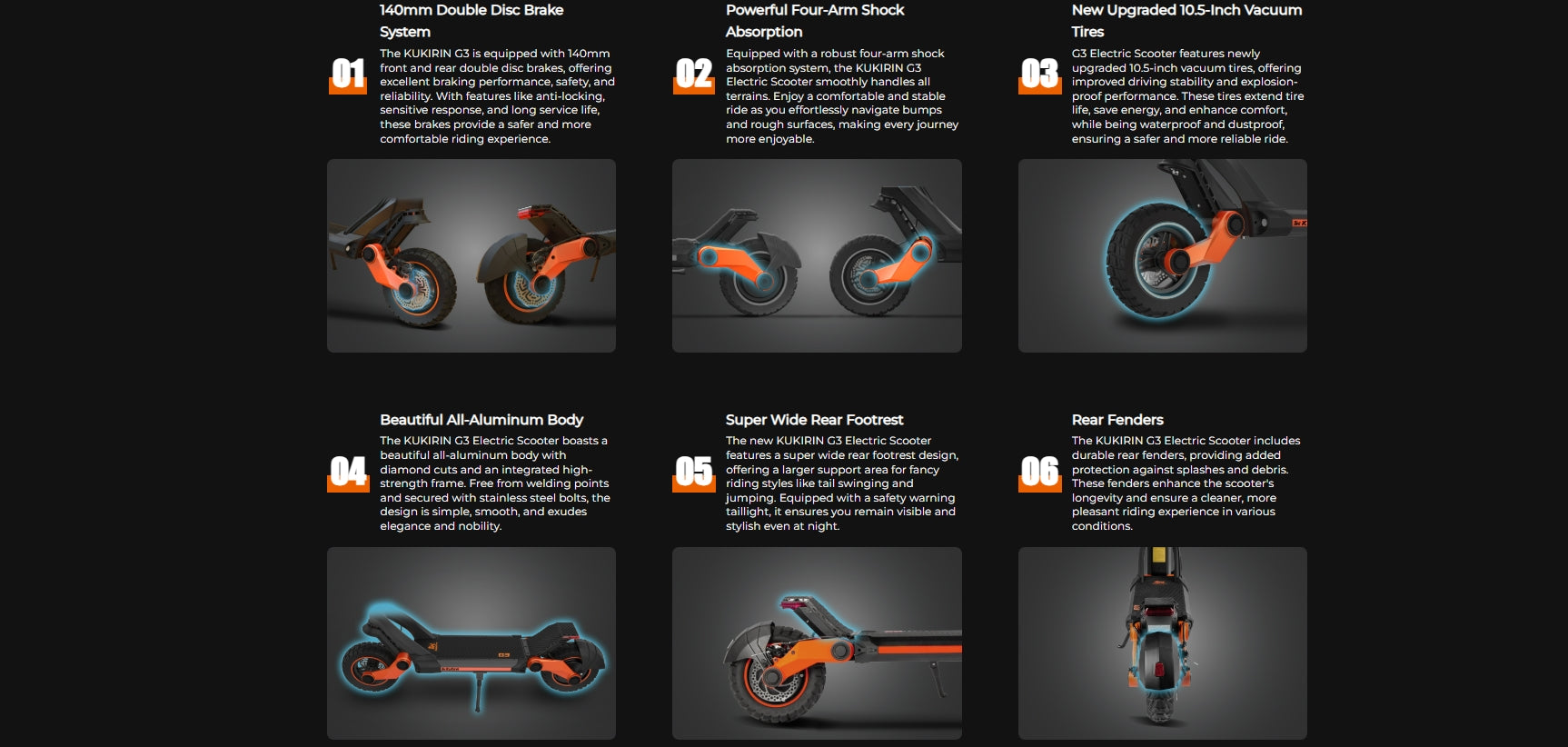Open the wide rear footrest image
Viewport: 1568px width, 747px height.
[817, 643]
